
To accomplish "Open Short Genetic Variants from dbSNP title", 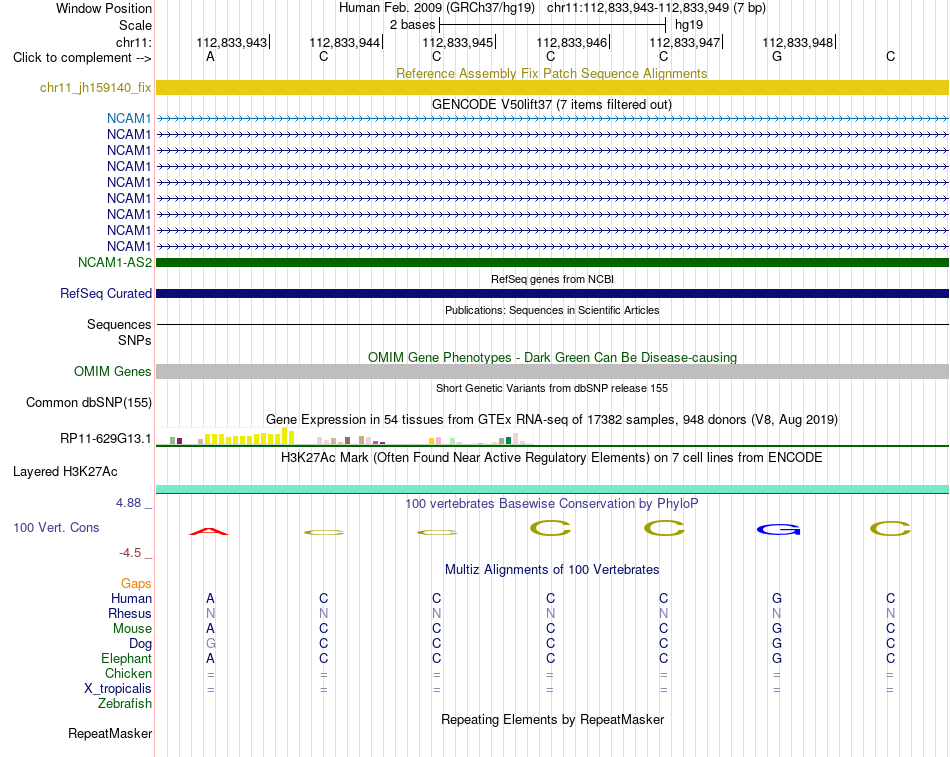I will point(552,389).
